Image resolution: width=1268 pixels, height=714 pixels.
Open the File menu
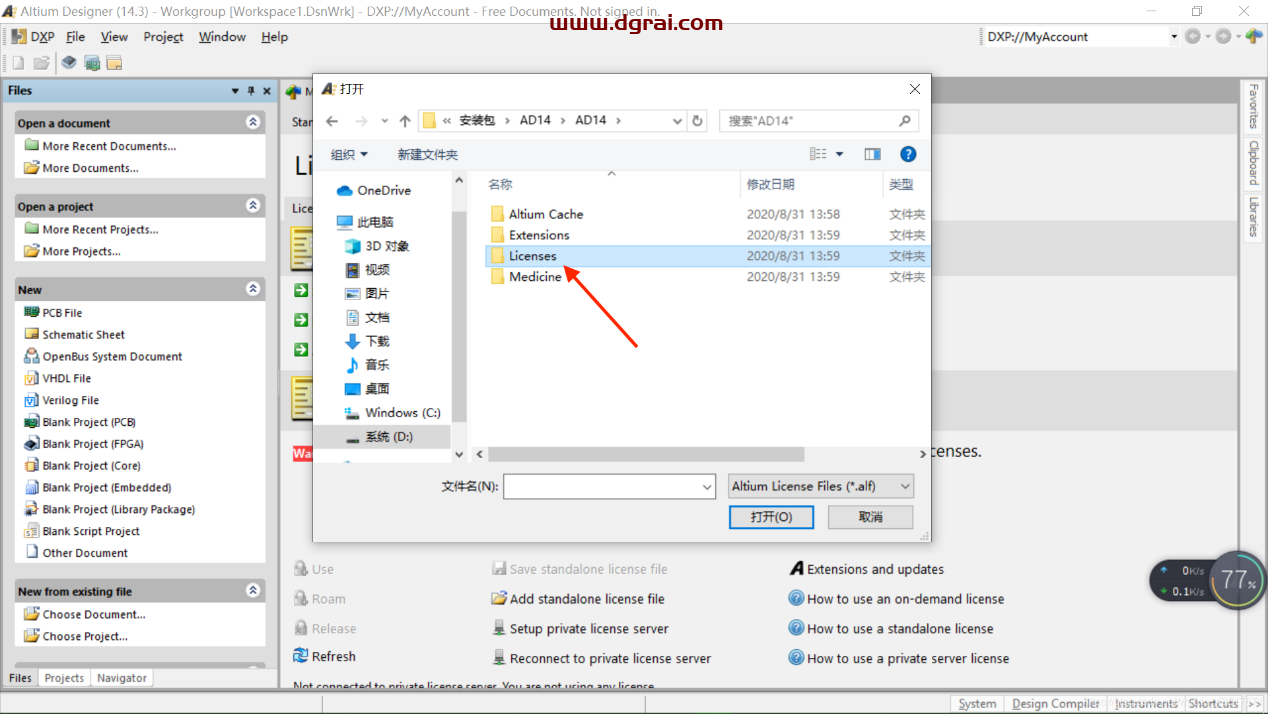(x=76, y=37)
